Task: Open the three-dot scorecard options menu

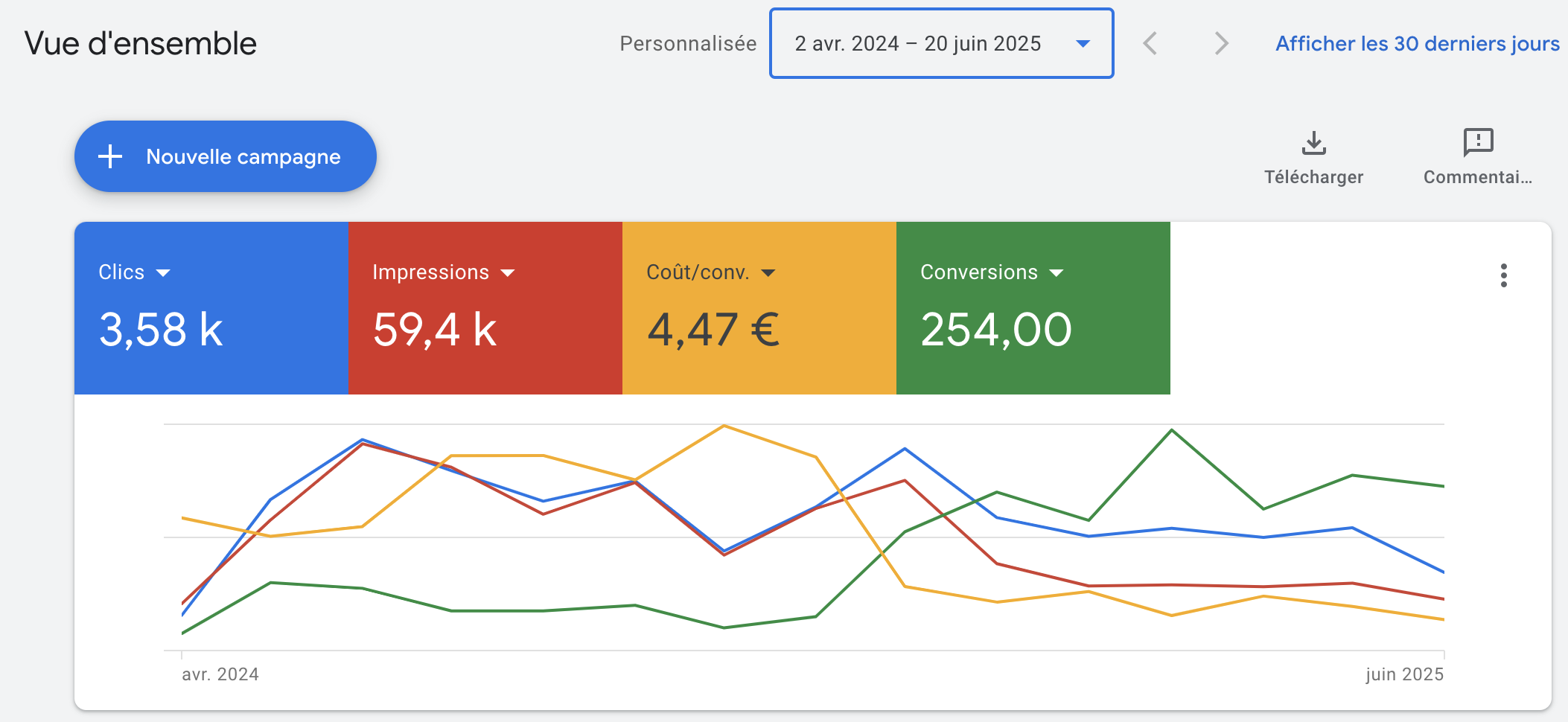Action: click(x=1503, y=275)
